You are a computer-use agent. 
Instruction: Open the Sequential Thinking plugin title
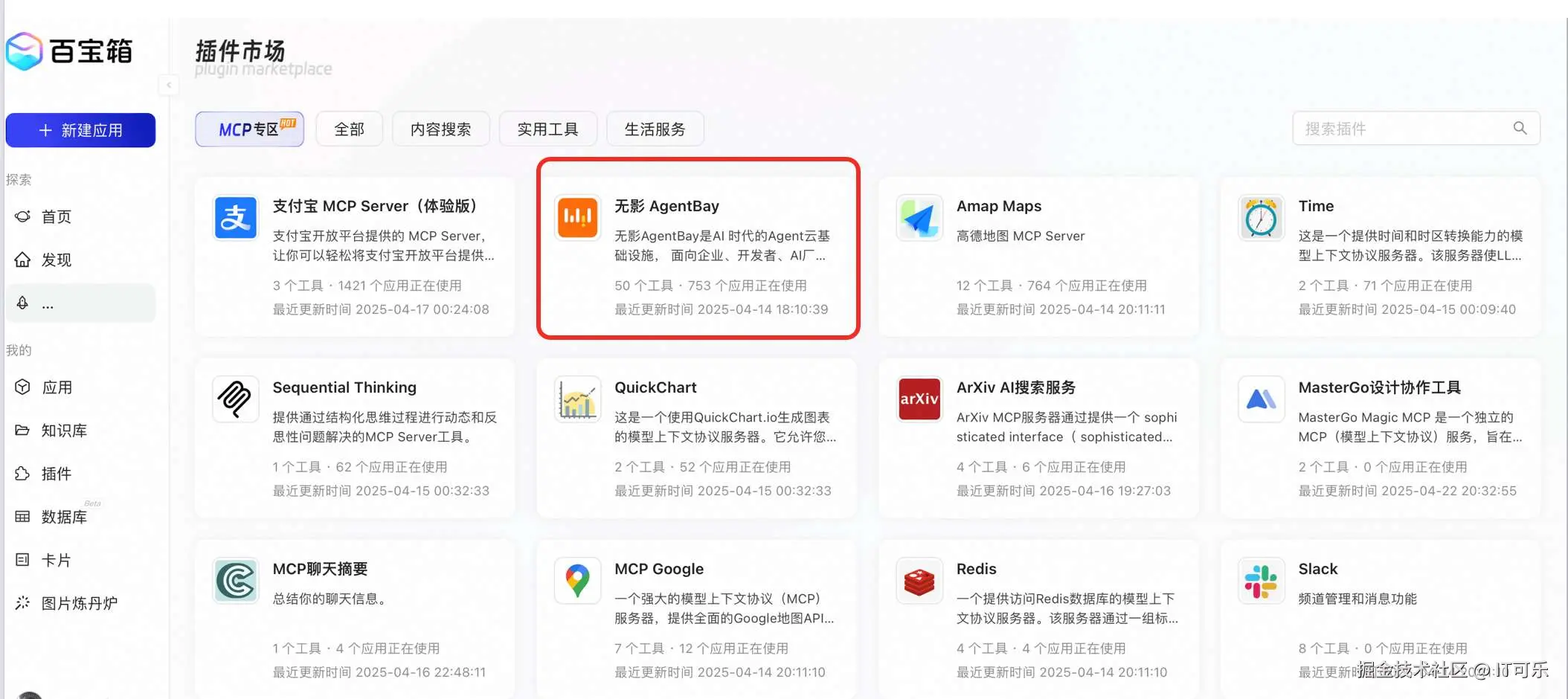point(344,387)
